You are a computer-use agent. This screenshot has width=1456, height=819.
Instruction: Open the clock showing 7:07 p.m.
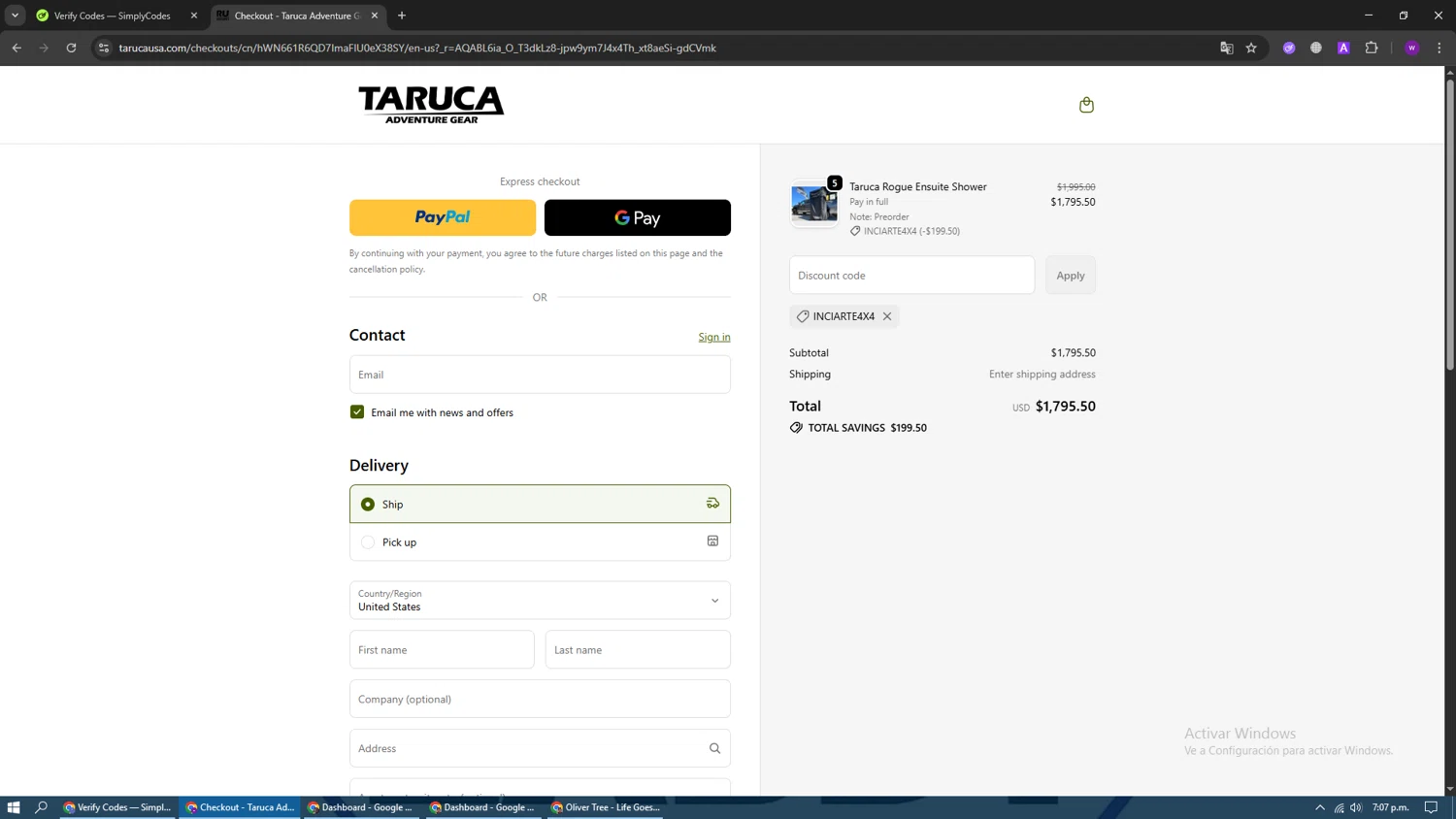1391,807
